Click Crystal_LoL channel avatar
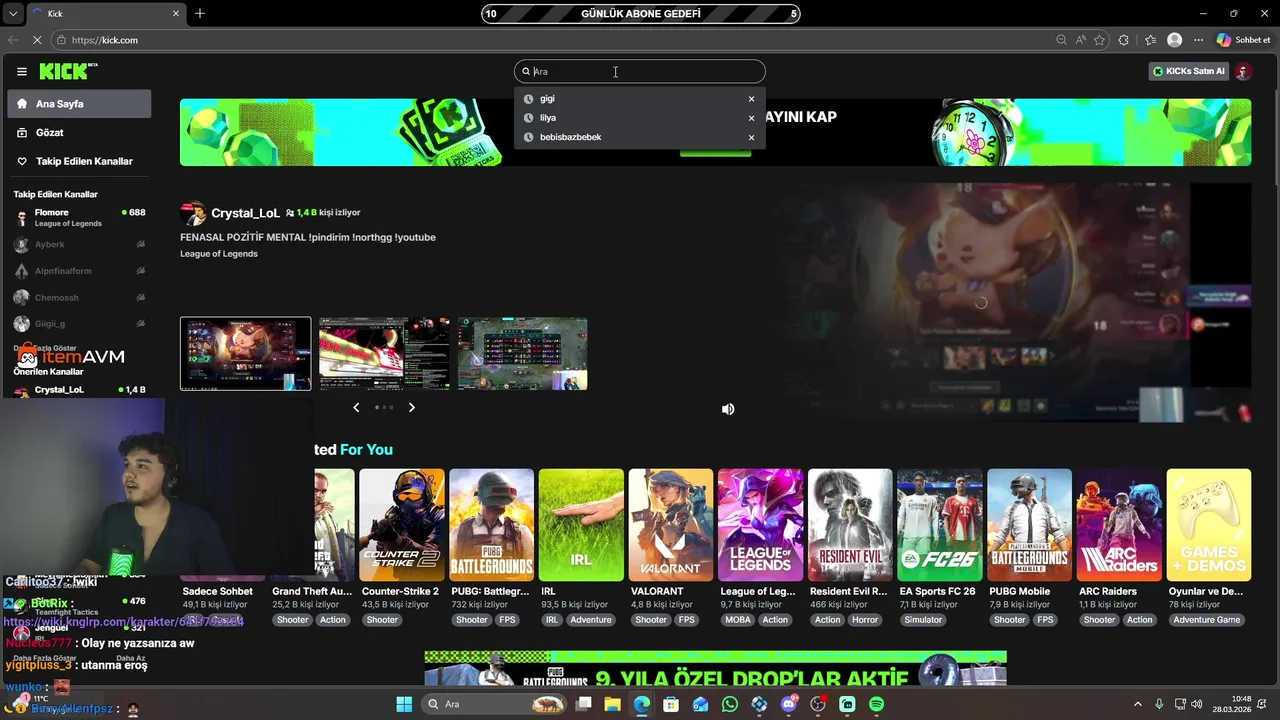1280x720 pixels. pos(193,213)
